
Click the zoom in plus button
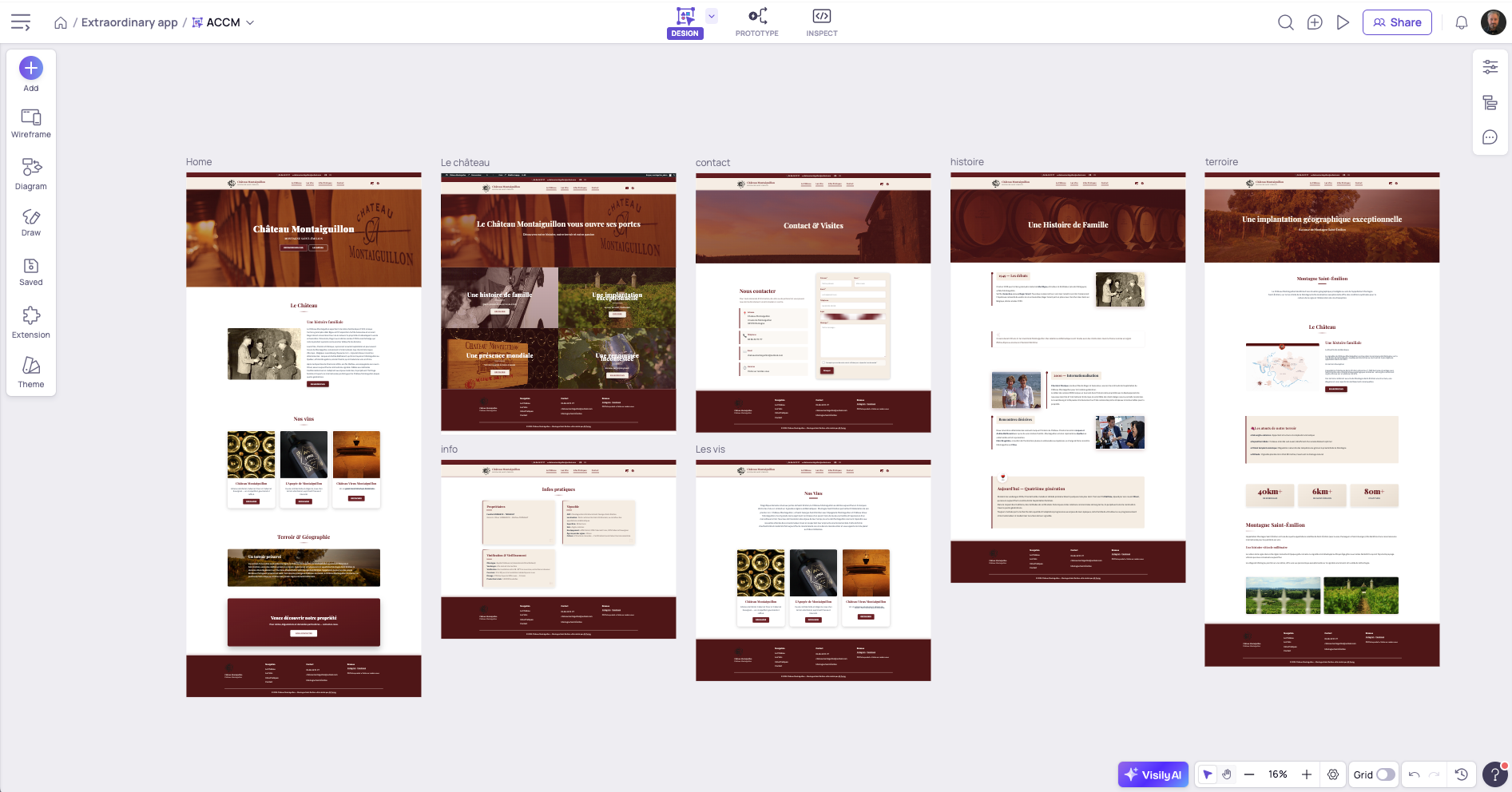tap(1307, 774)
